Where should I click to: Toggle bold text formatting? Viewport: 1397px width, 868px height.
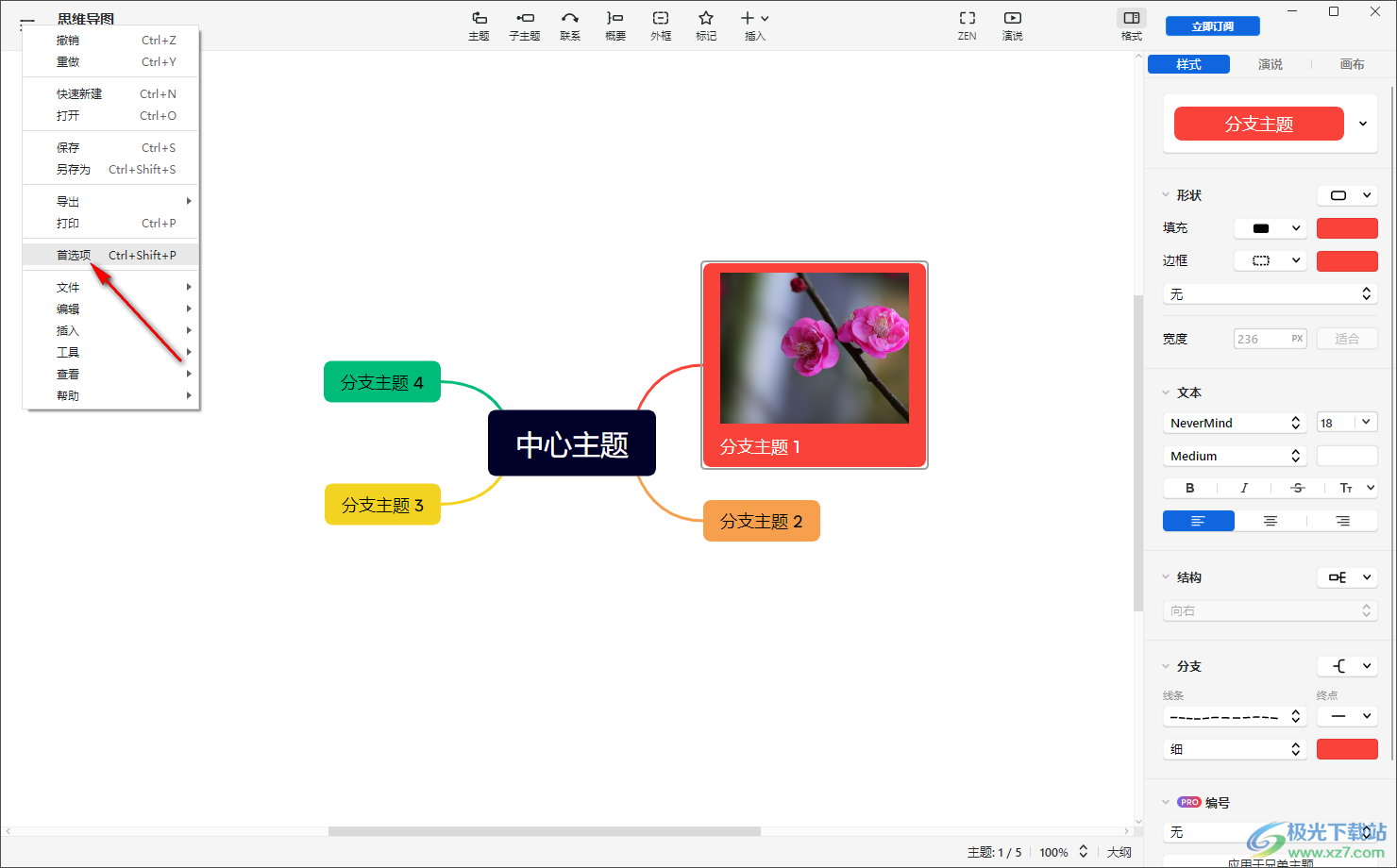[1189, 488]
